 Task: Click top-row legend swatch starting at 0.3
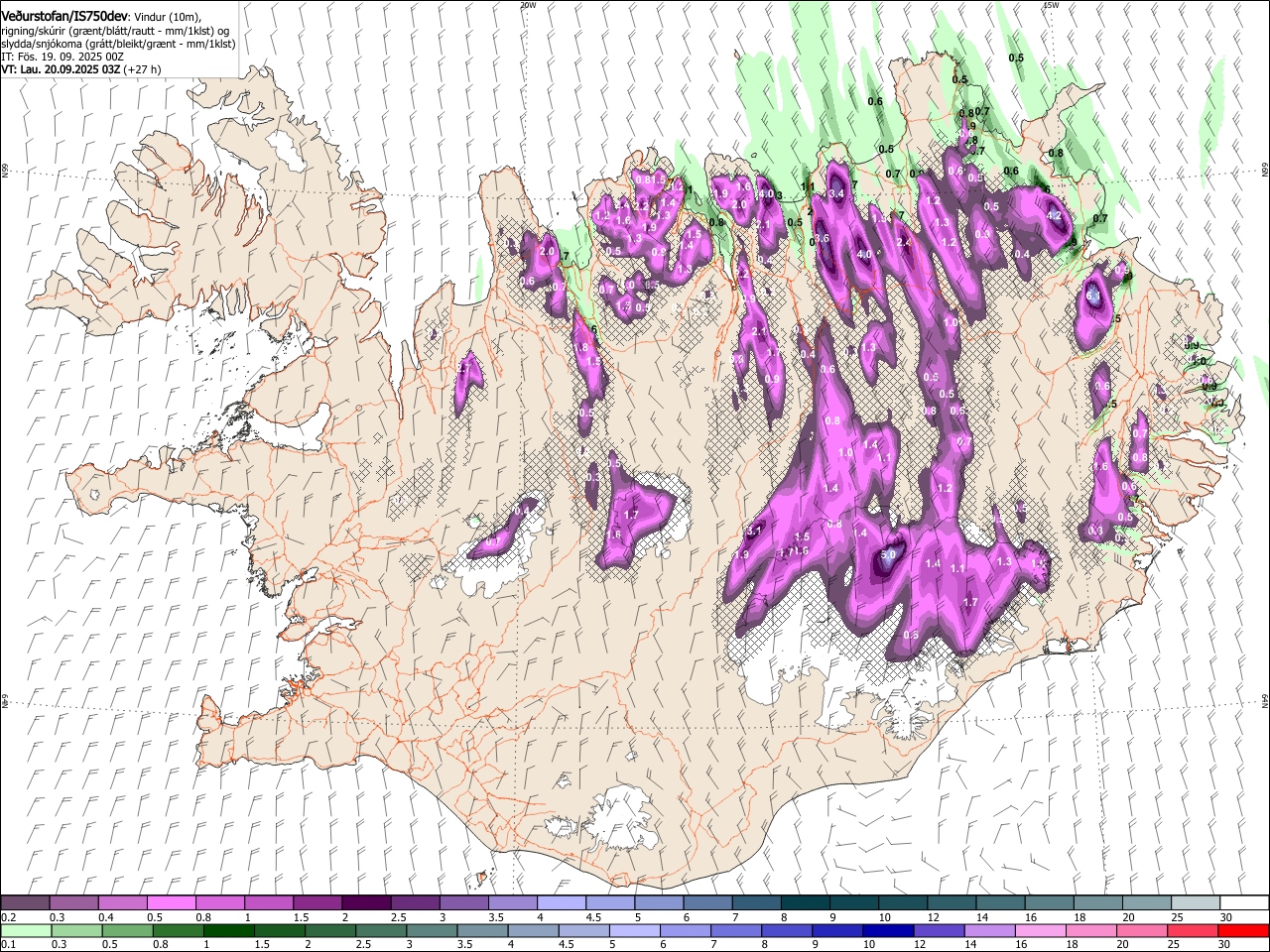pos(73,902)
